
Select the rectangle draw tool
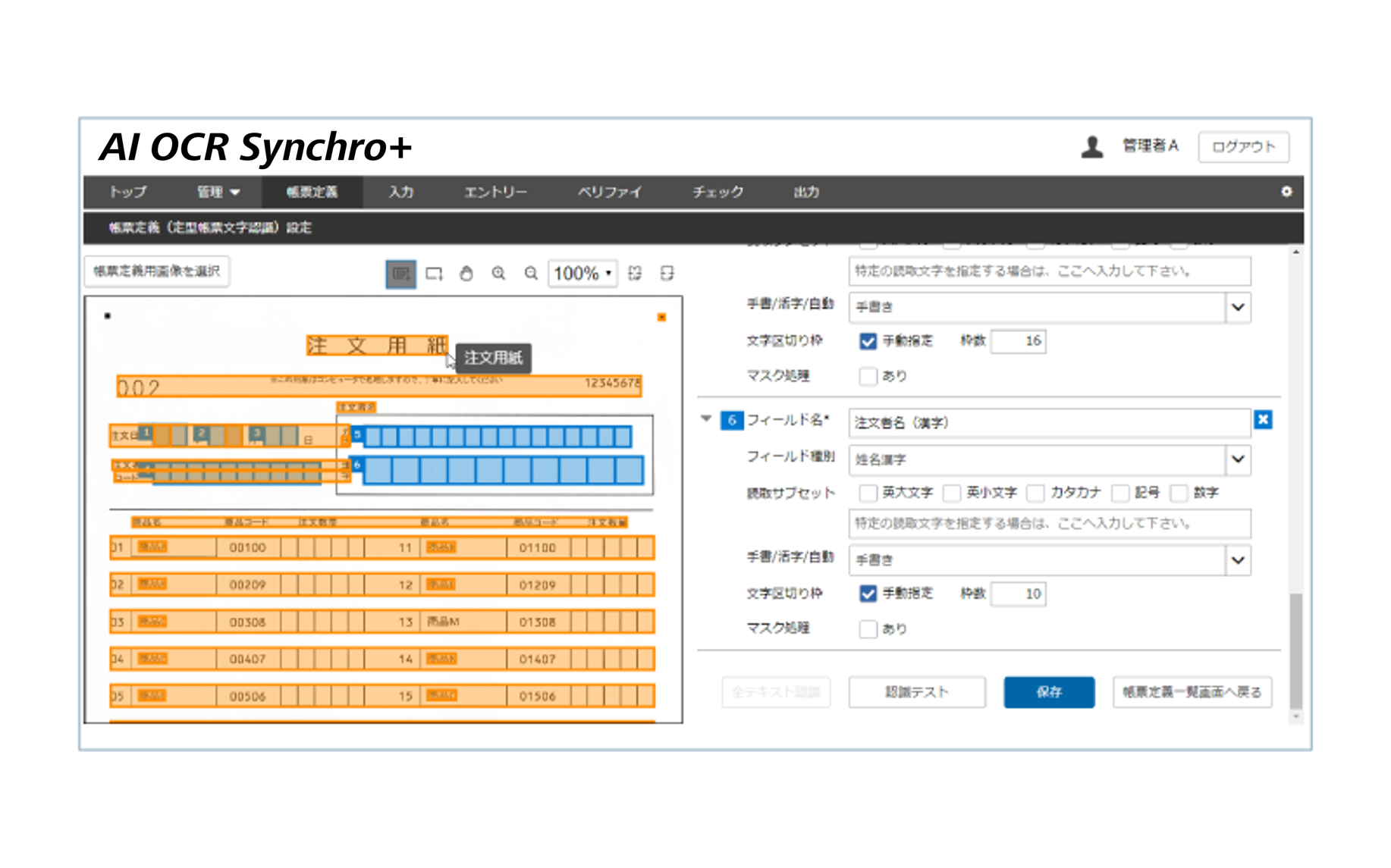click(434, 274)
